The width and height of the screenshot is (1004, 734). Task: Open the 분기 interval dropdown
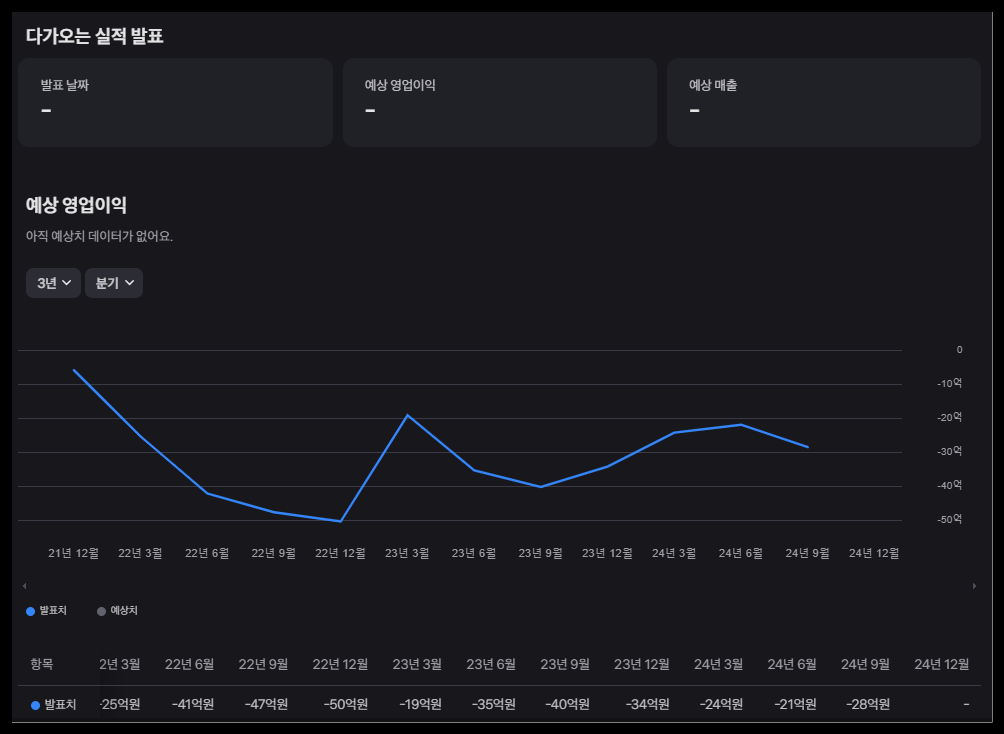click(114, 283)
